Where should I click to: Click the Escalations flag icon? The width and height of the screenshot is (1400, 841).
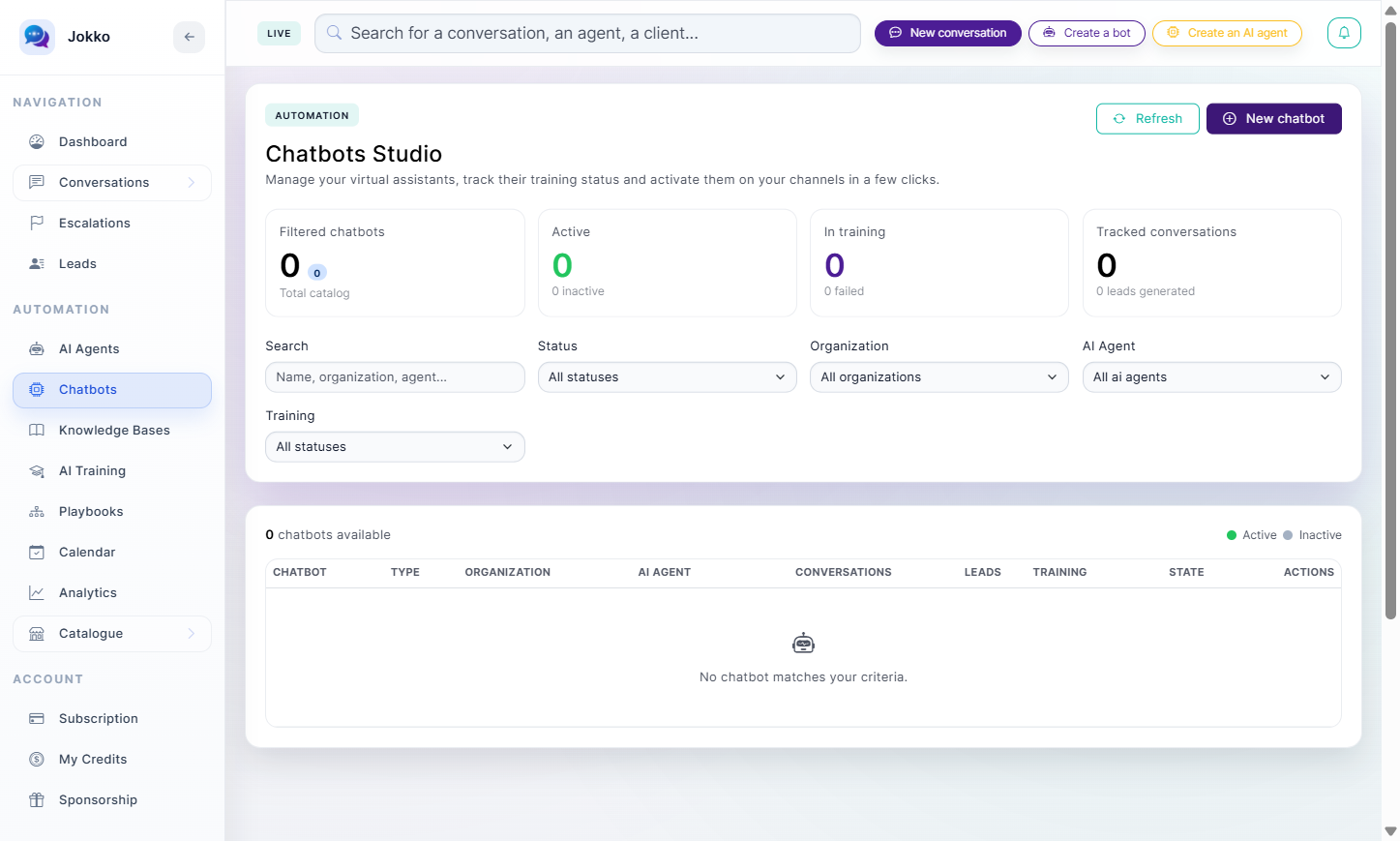pyautogui.click(x=37, y=223)
